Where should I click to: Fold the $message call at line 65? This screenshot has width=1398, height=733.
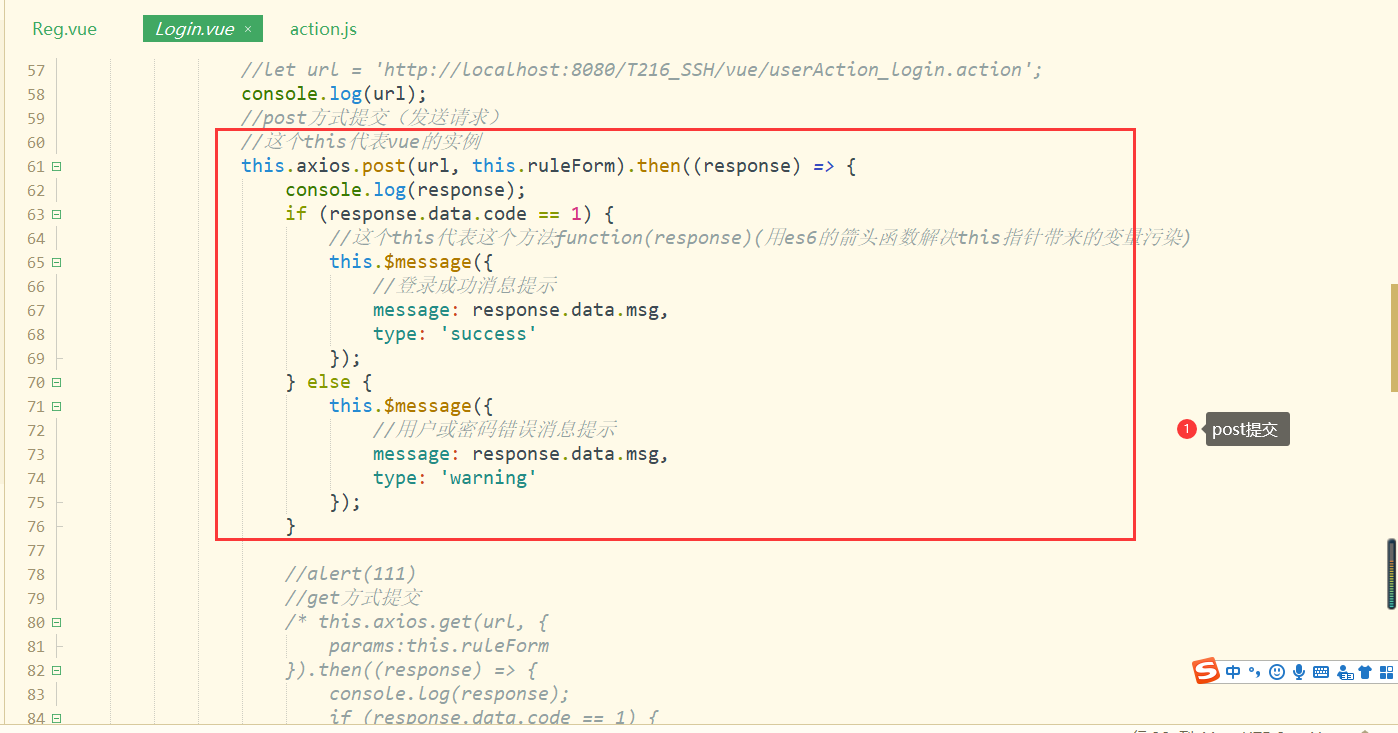point(57,262)
